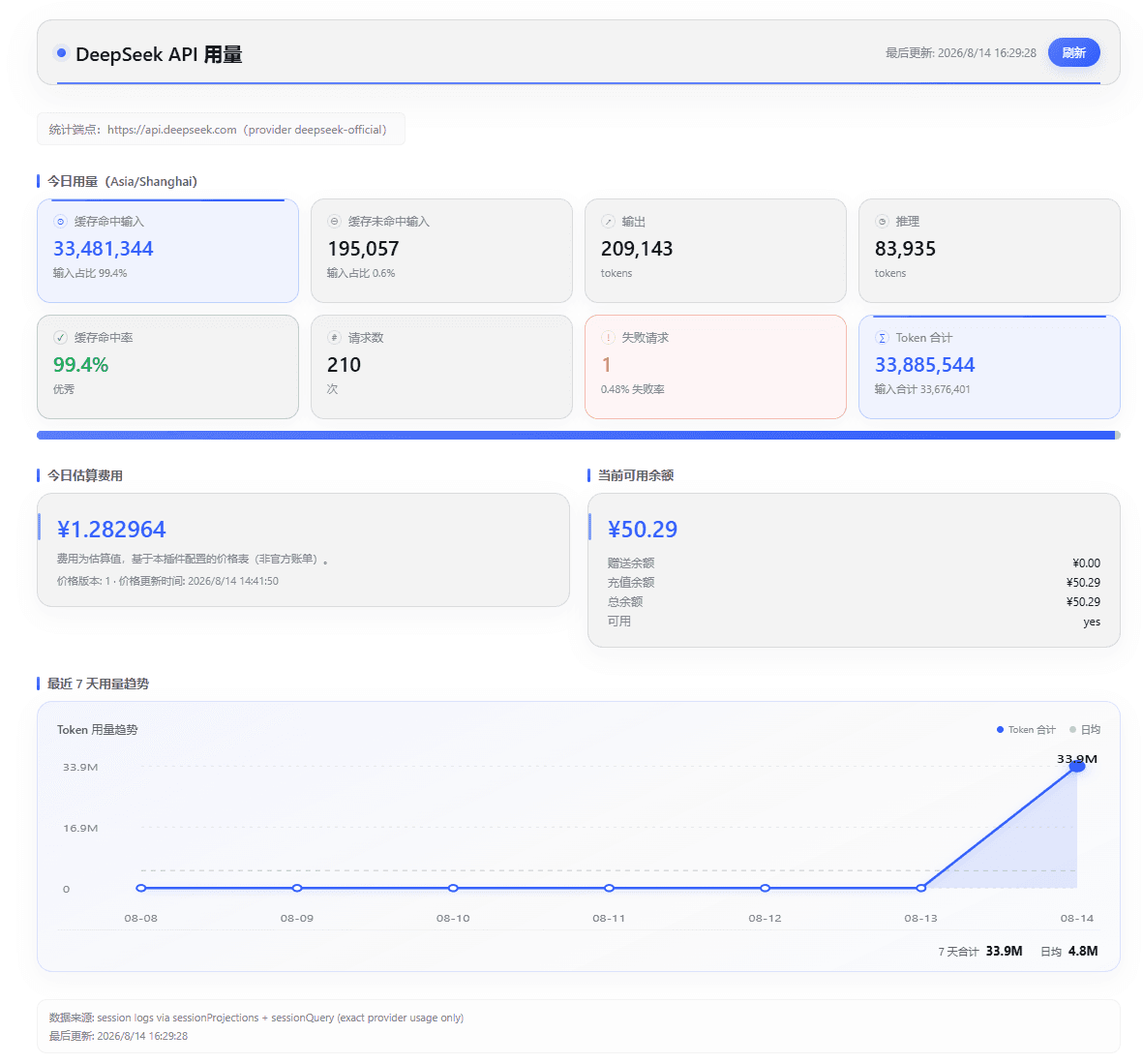The image size is (1143, 1064).
Task: Click the 缓存命中输入 card icon
Action: click(61, 222)
